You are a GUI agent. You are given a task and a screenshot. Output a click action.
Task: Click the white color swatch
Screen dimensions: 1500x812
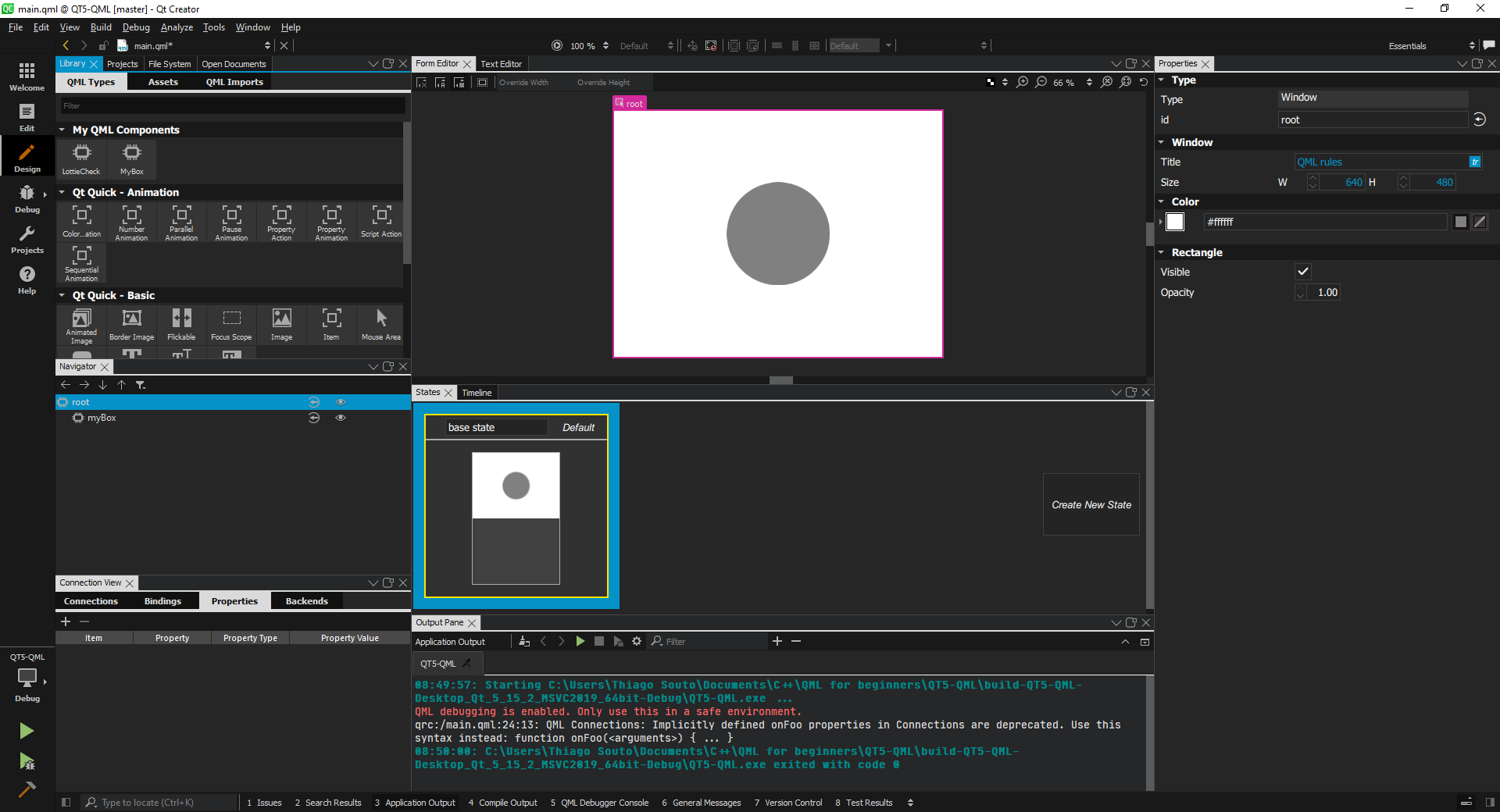tap(1175, 222)
